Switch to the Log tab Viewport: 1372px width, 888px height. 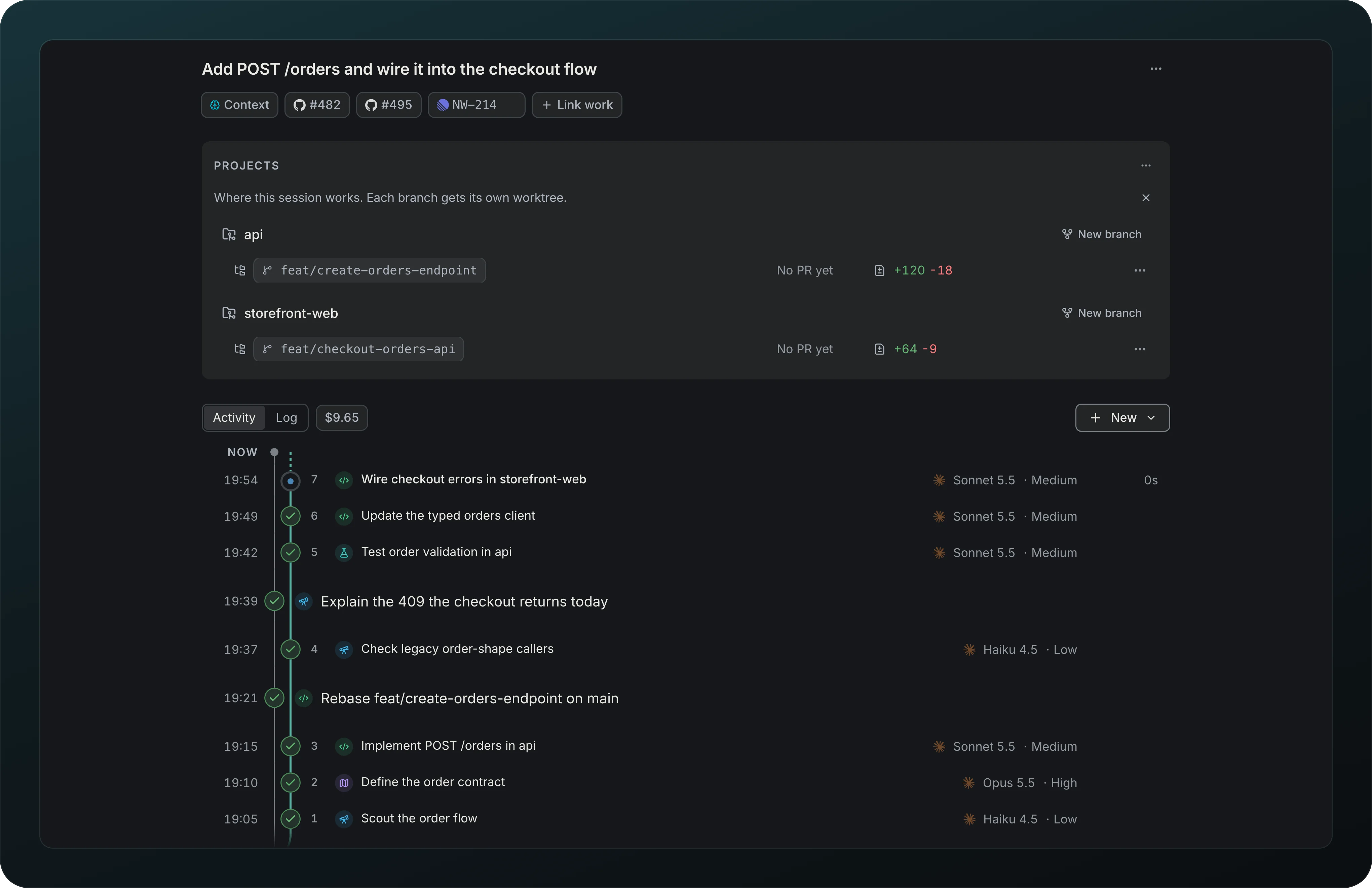(x=287, y=417)
